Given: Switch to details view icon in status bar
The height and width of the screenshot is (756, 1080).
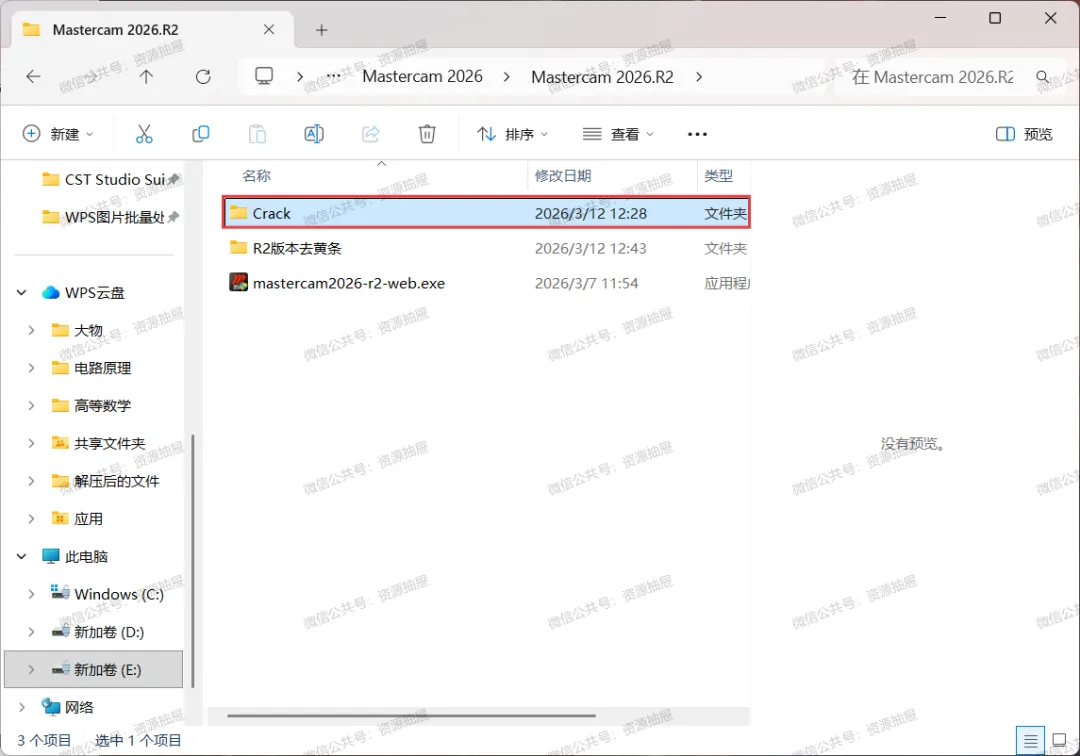Looking at the screenshot, I should 1030,741.
